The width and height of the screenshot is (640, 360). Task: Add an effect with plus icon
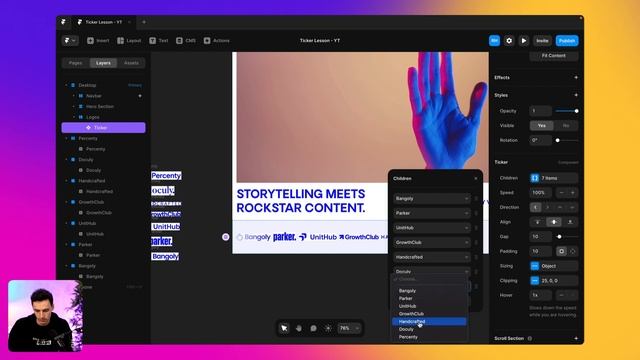click(x=576, y=77)
